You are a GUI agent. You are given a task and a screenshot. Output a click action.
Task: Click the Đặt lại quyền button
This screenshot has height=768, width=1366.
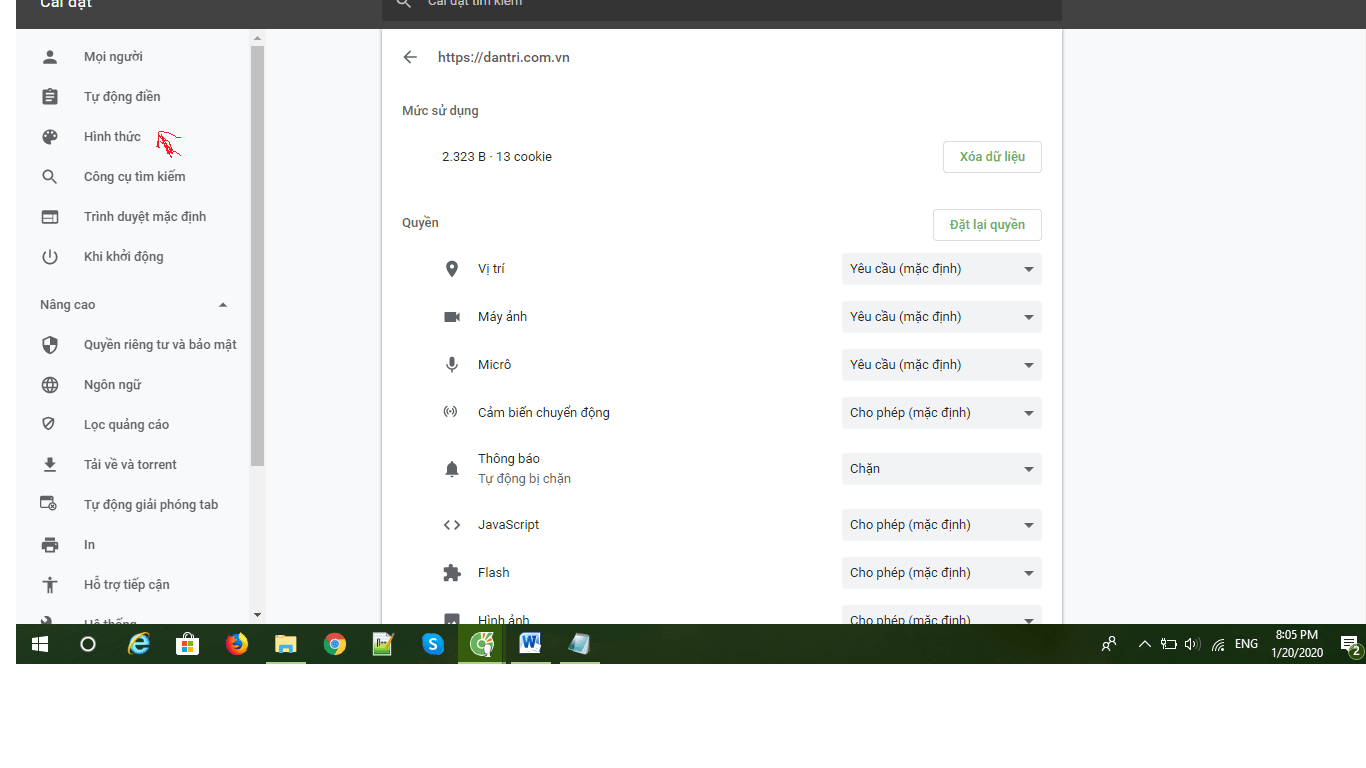(x=987, y=225)
